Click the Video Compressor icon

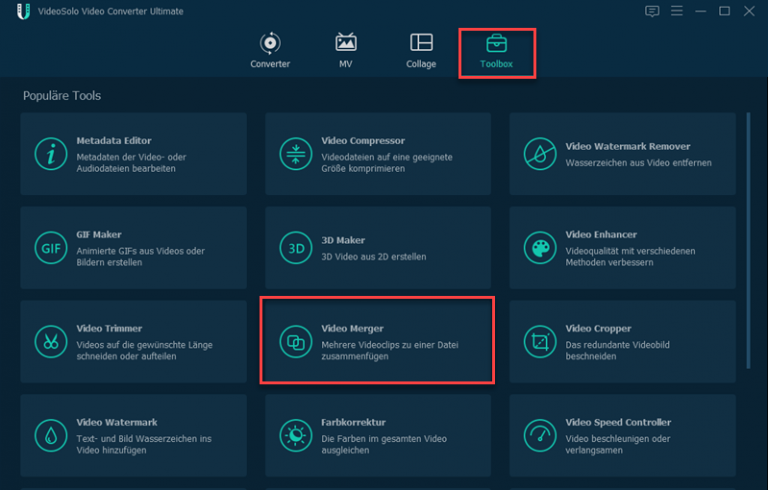296,154
